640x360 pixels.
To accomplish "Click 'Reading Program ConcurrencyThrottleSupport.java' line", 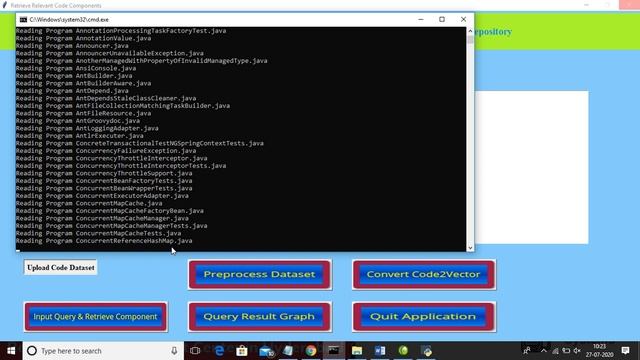I will pos(104,173).
